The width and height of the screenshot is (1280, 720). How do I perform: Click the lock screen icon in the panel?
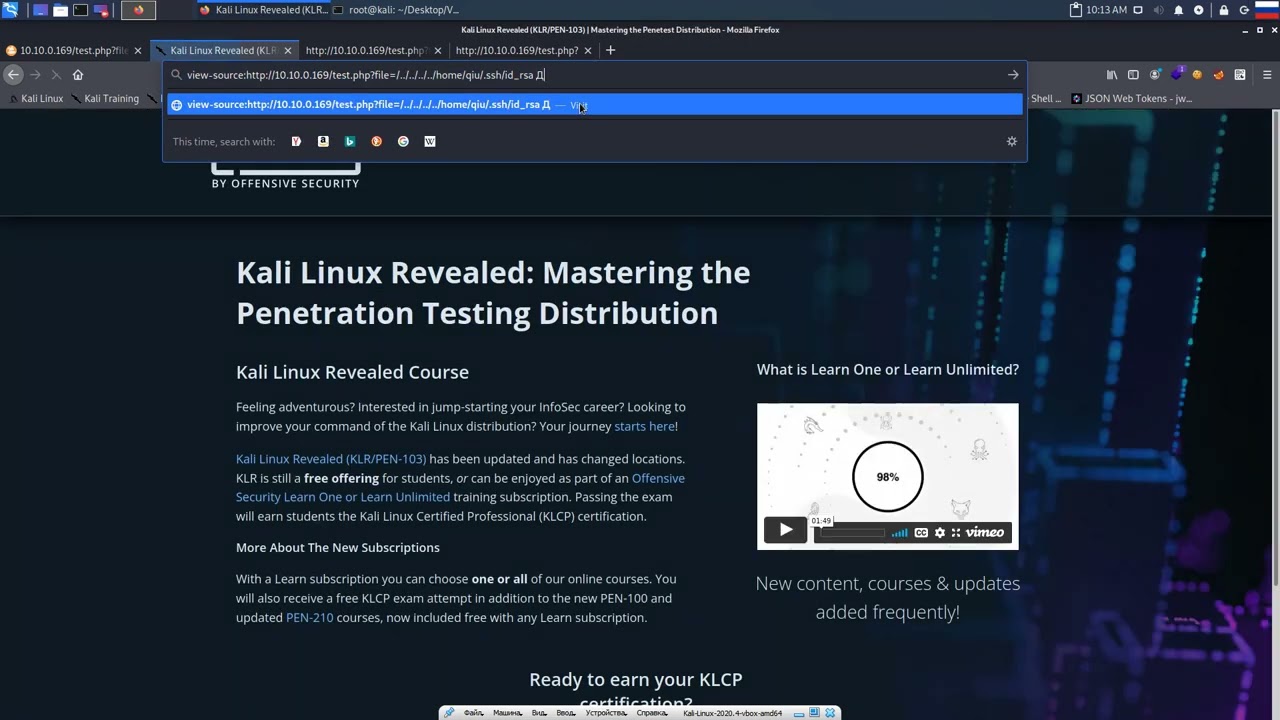pos(1224,10)
